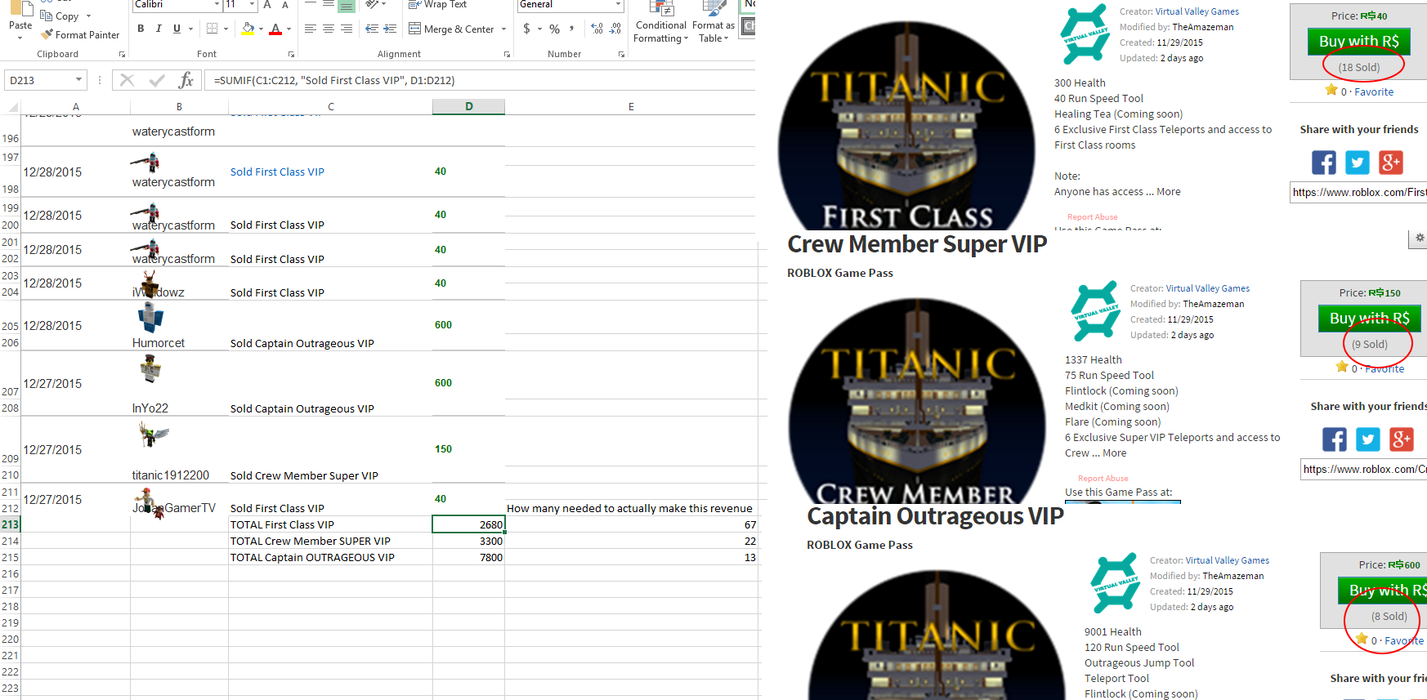Open Format as Table menu
Image resolution: width=1427 pixels, height=700 pixels.
pos(716,22)
